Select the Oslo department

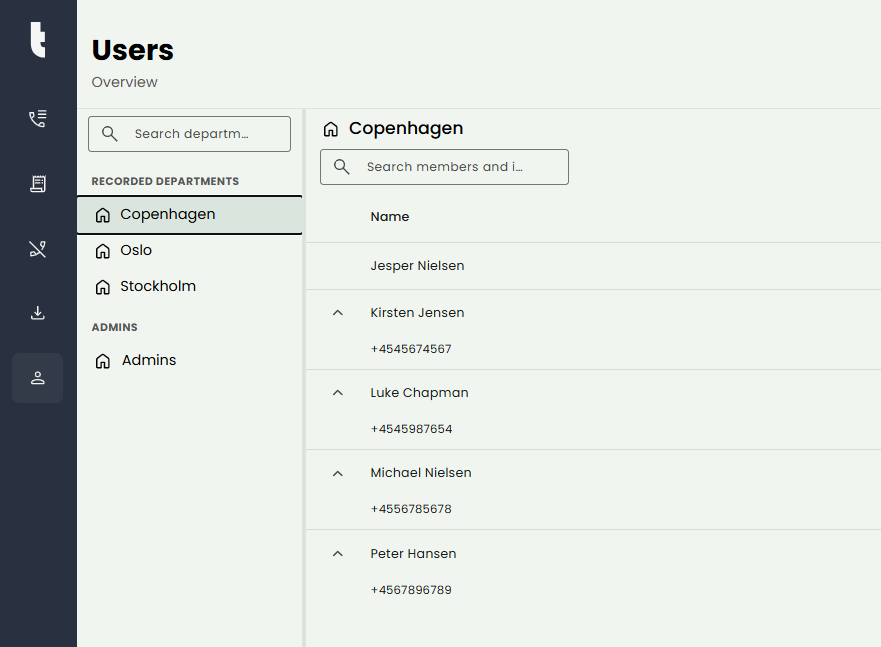tap(190, 250)
